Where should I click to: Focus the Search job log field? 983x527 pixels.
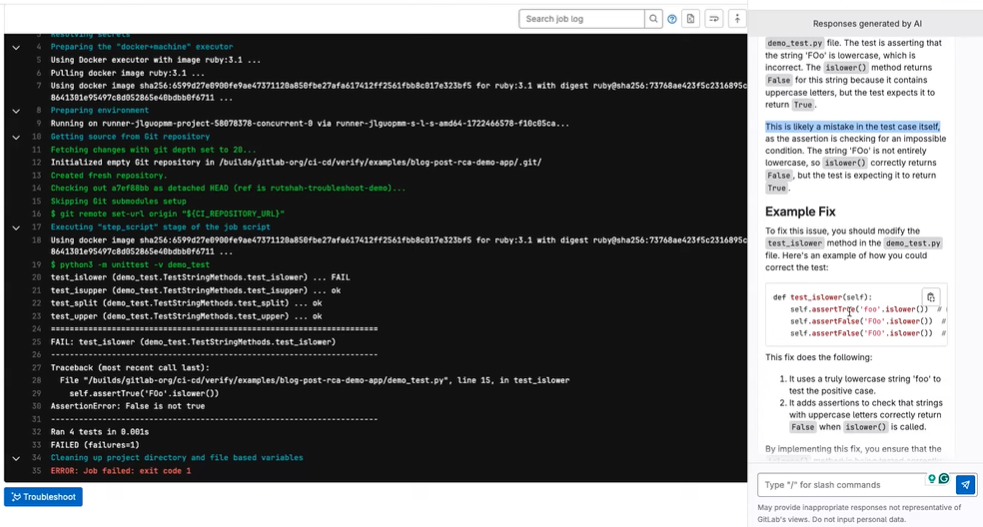(x=581, y=19)
